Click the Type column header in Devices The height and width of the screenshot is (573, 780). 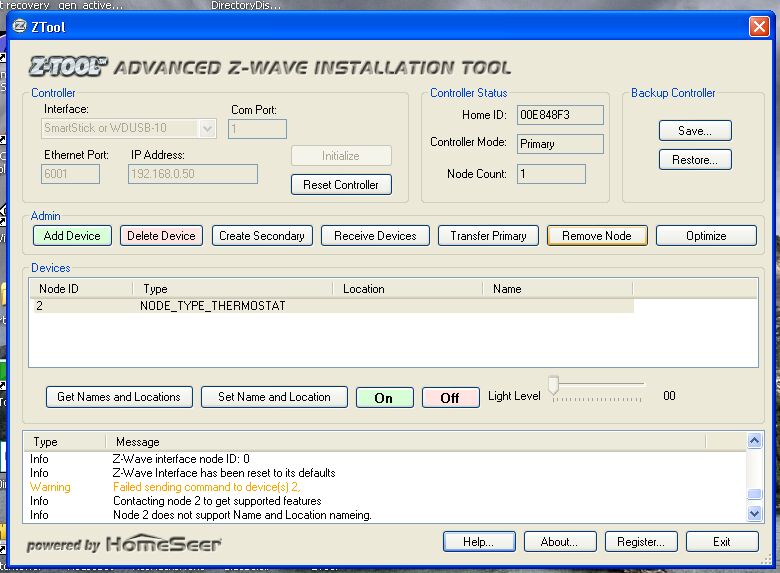coord(232,289)
